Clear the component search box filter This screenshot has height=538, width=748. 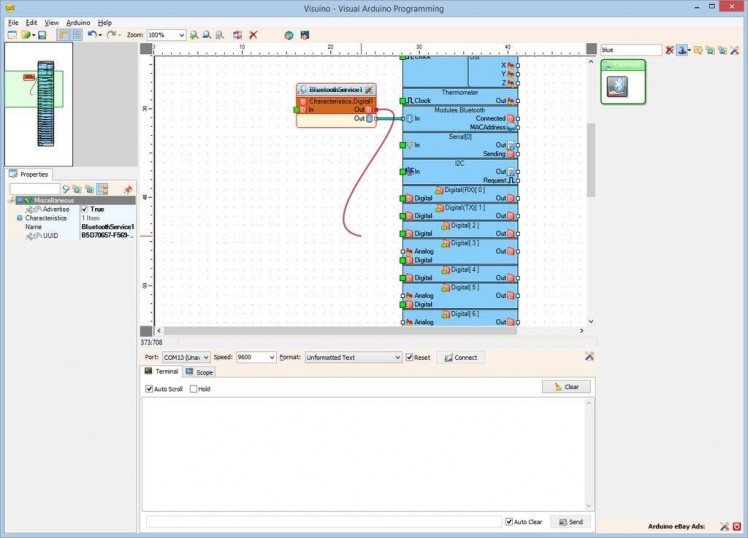click(669, 49)
